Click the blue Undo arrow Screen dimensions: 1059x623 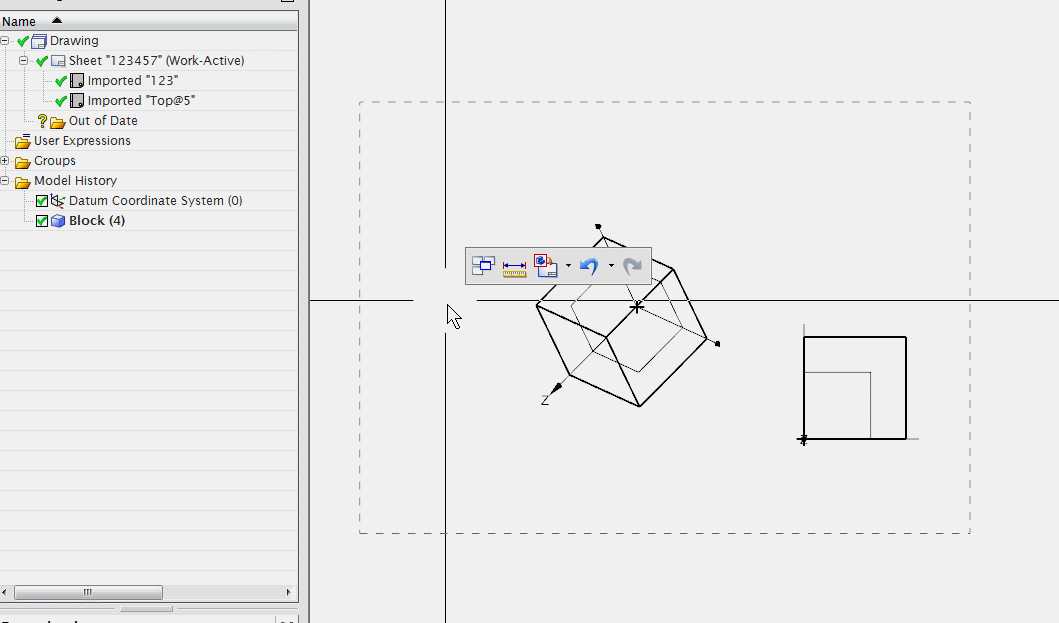pos(589,266)
